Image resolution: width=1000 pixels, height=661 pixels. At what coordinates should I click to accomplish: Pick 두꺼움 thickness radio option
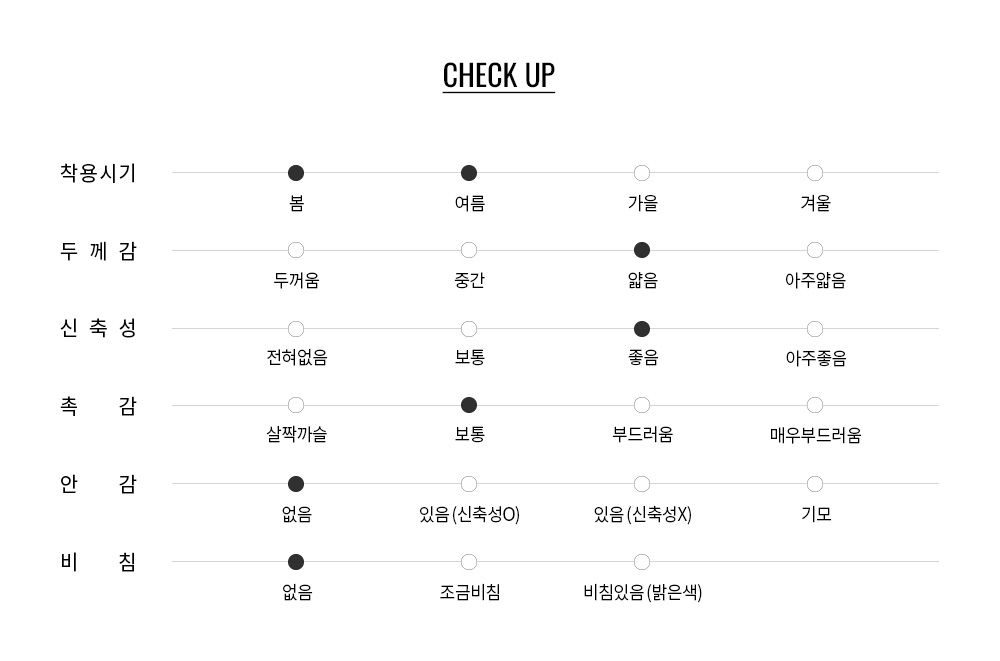[x=296, y=250]
